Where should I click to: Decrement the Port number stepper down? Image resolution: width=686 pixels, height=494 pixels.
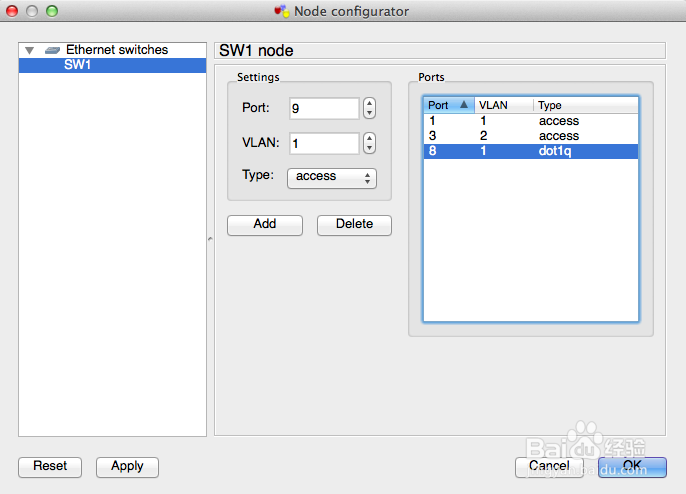[x=370, y=113]
